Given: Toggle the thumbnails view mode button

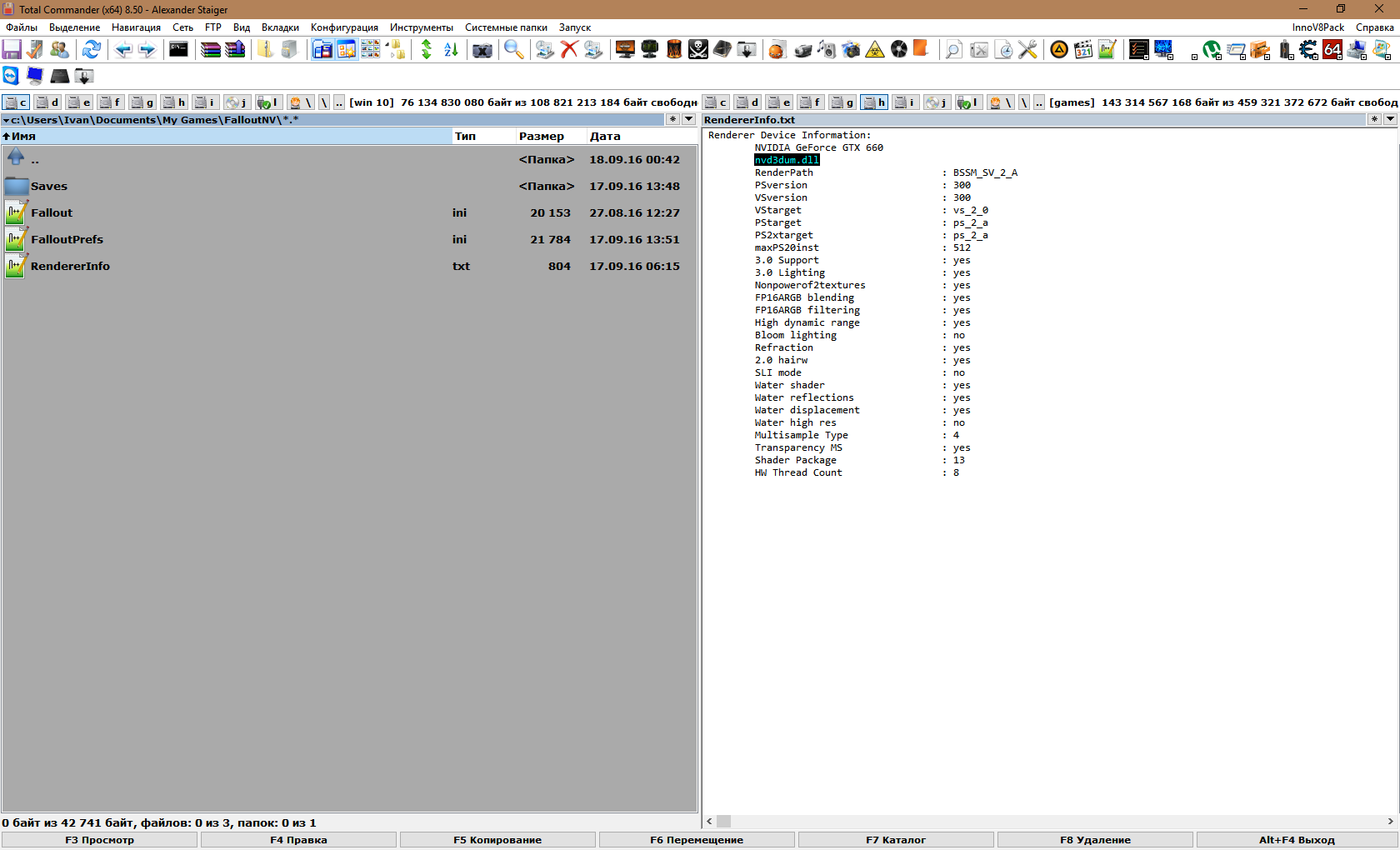Looking at the screenshot, I should pyautogui.click(x=371, y=50).
